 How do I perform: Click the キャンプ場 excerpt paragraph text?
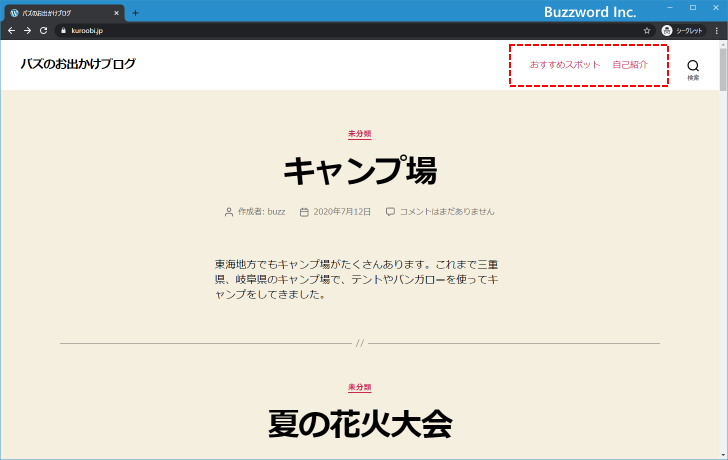[356, 279]
